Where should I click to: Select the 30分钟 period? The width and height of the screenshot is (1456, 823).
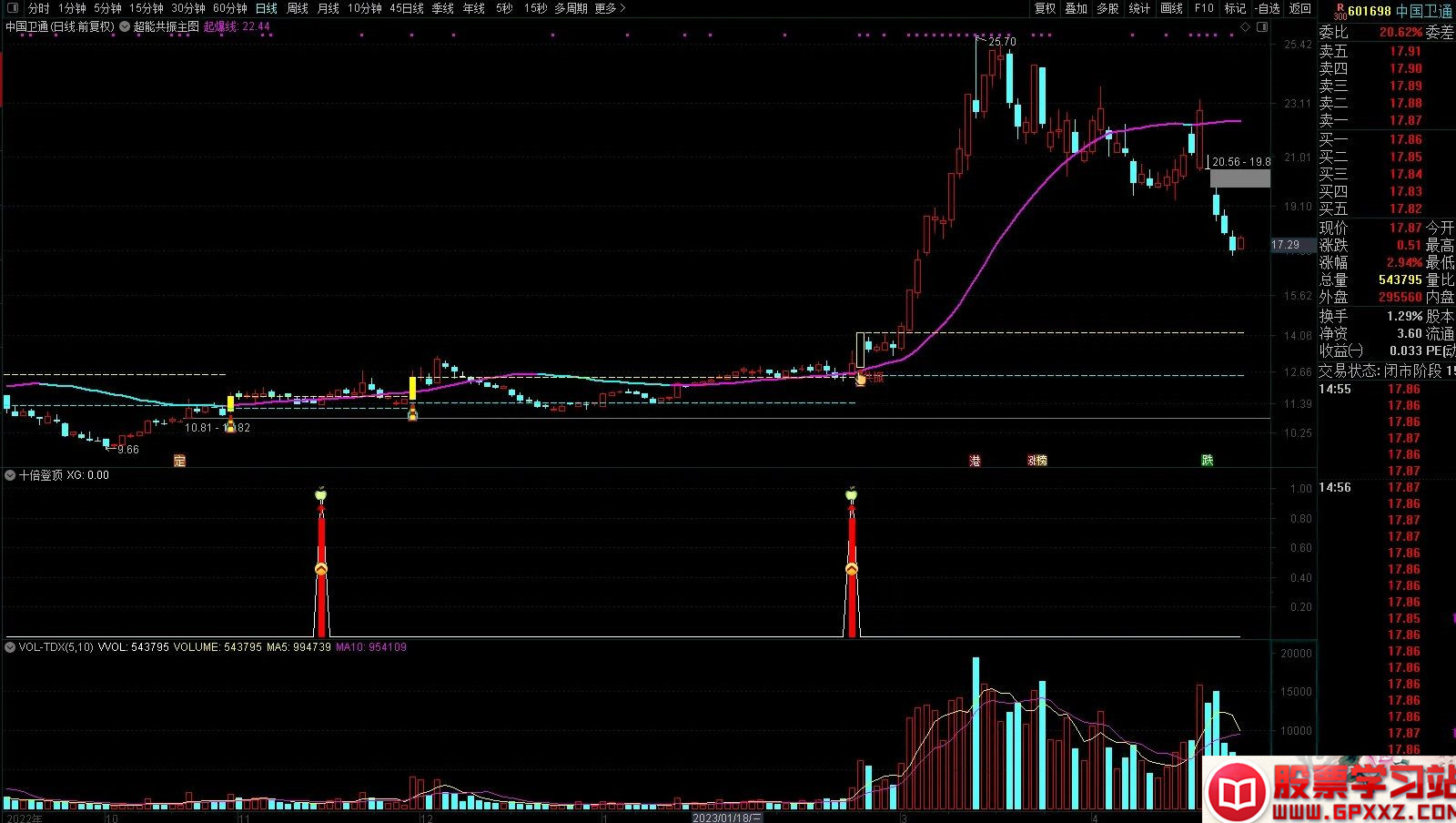[x=188, y=8]
